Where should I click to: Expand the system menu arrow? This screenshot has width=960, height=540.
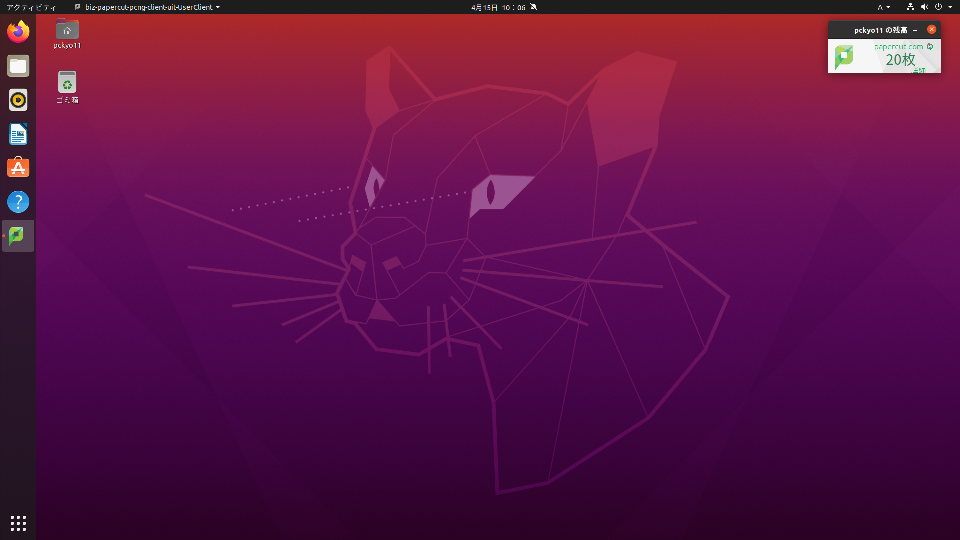click(950, 7)
